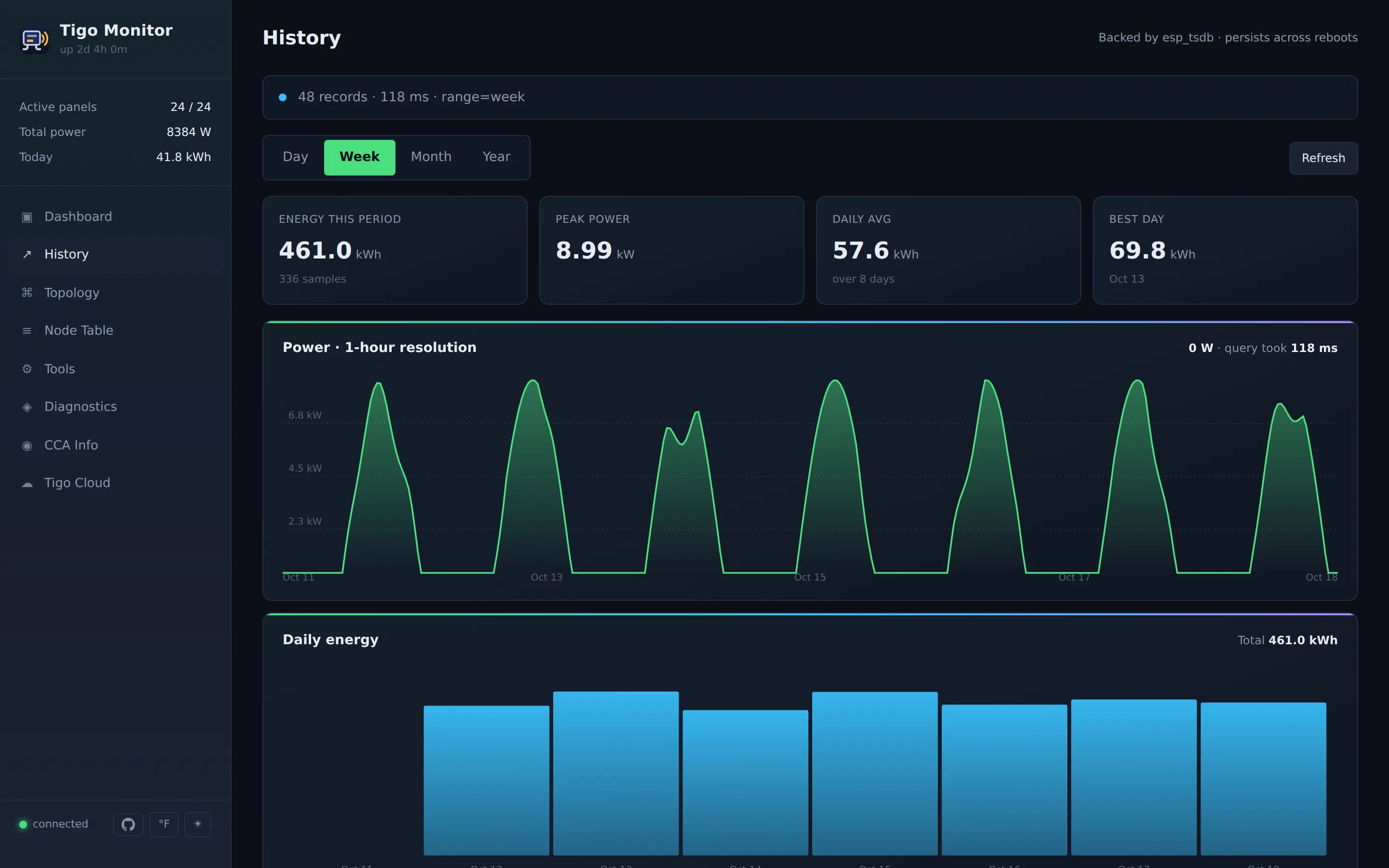Click the Daily Avg 57.6 kWh value

(875, 251)
